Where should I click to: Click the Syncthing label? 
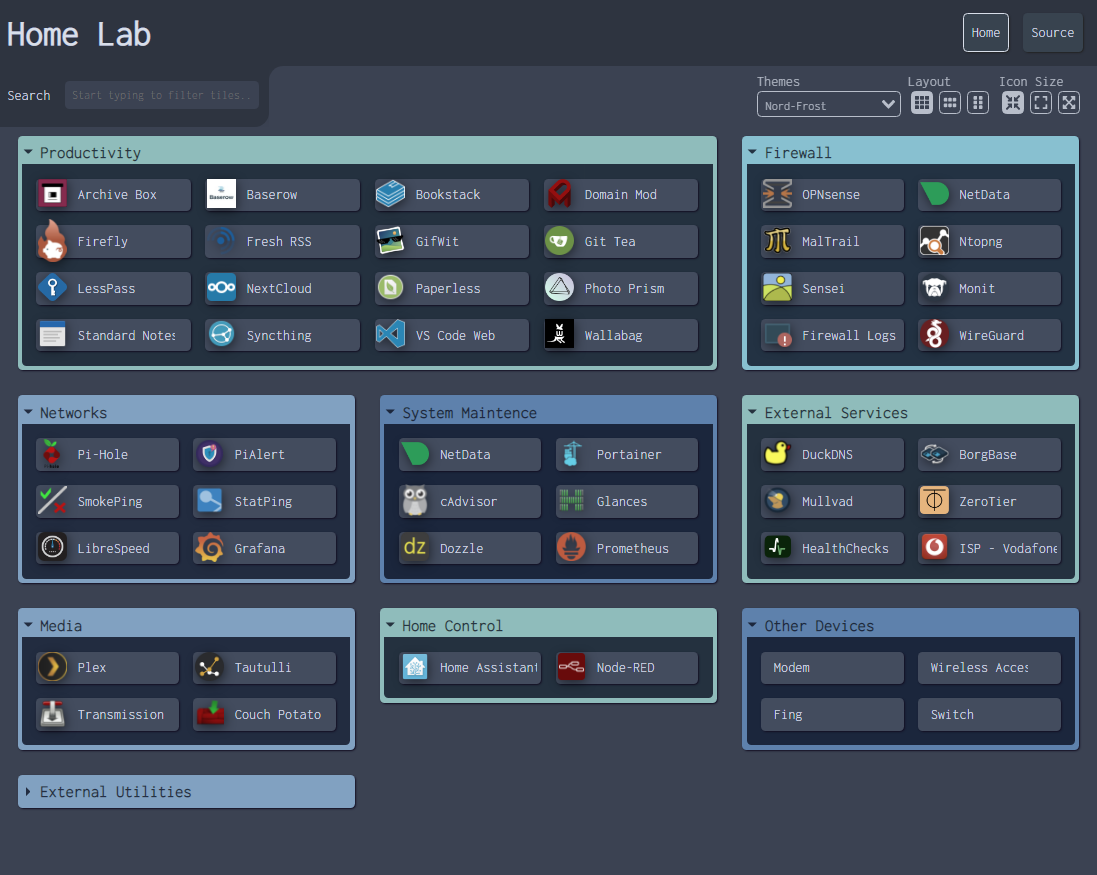(x=278, y=335)
